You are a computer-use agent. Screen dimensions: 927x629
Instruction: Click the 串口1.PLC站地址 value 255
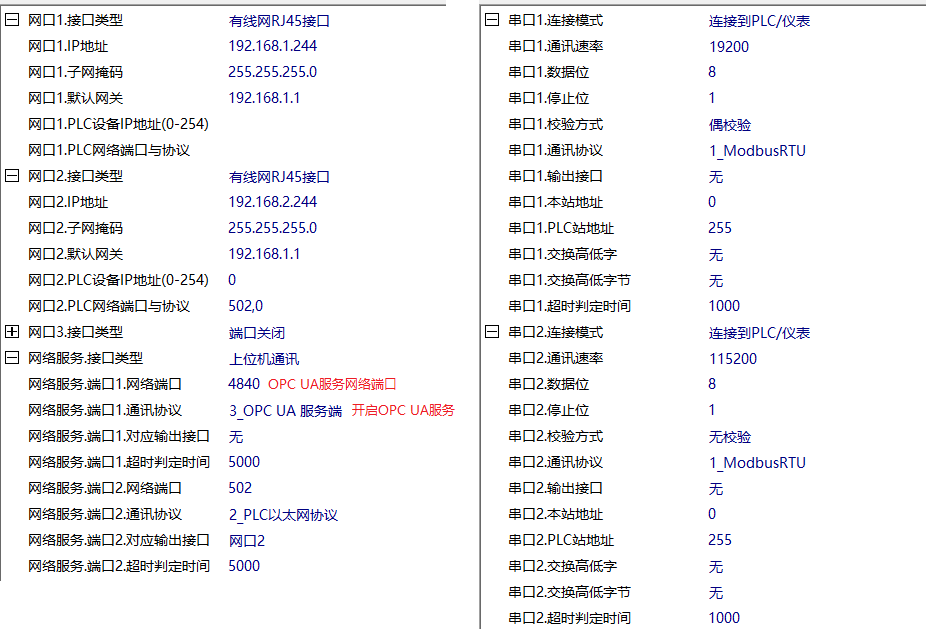(x=720, y=228)
